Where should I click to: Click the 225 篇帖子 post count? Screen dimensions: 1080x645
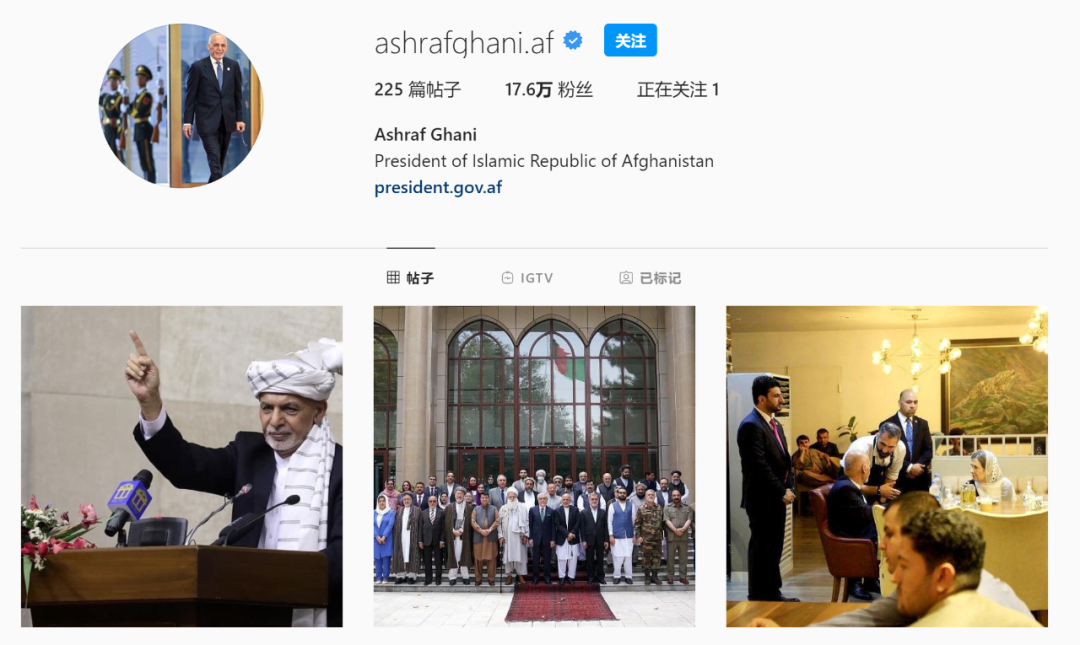(417, 90)
